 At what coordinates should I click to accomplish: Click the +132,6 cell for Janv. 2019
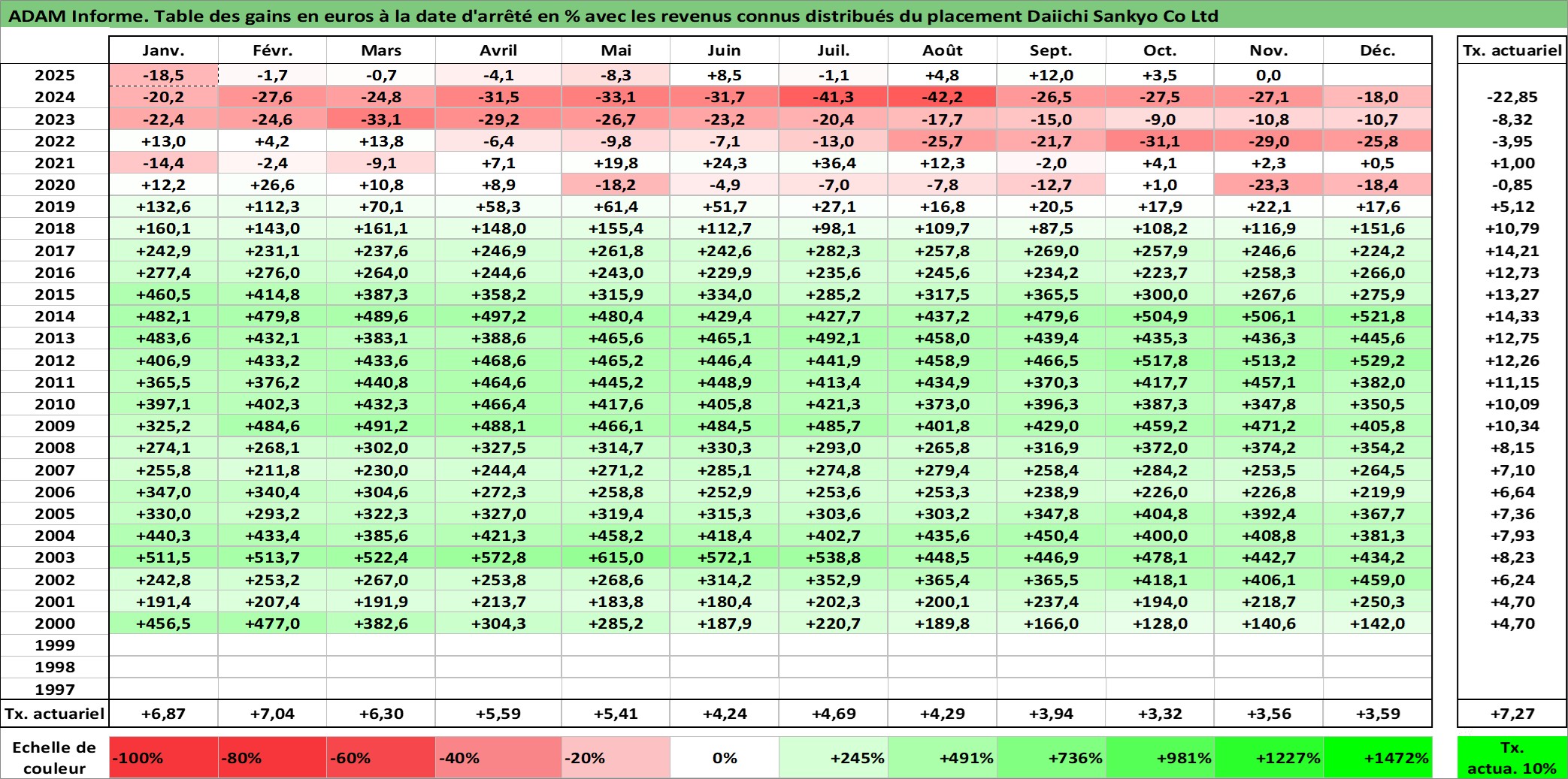164,207
